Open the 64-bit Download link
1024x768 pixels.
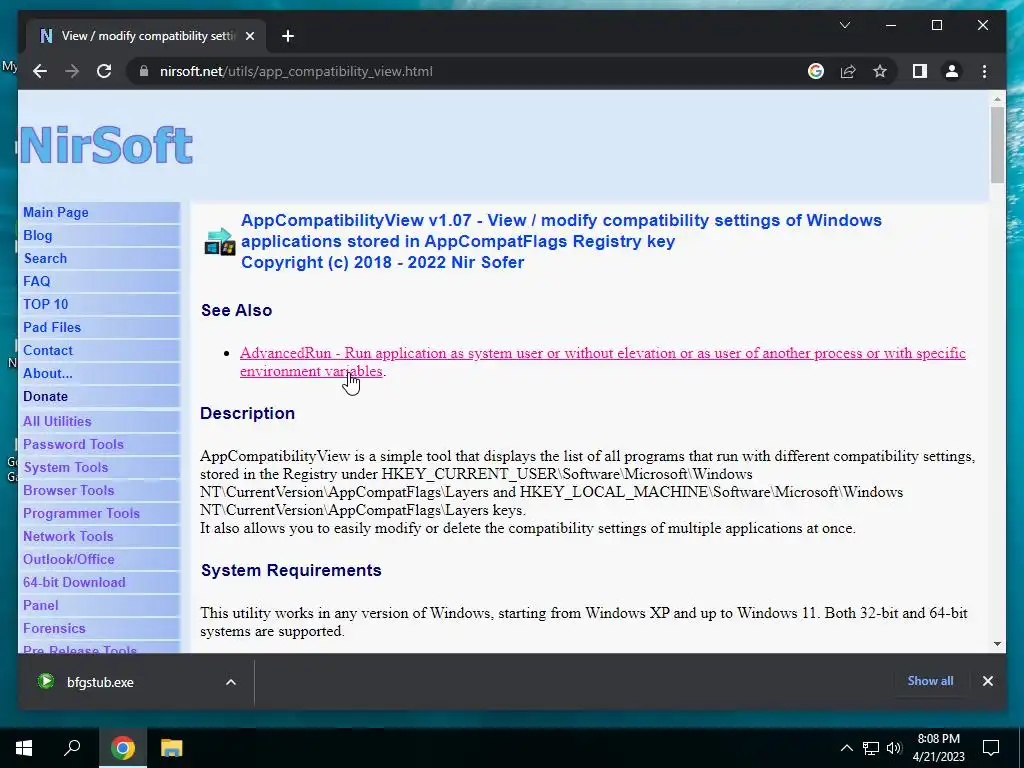coord(74,582)
